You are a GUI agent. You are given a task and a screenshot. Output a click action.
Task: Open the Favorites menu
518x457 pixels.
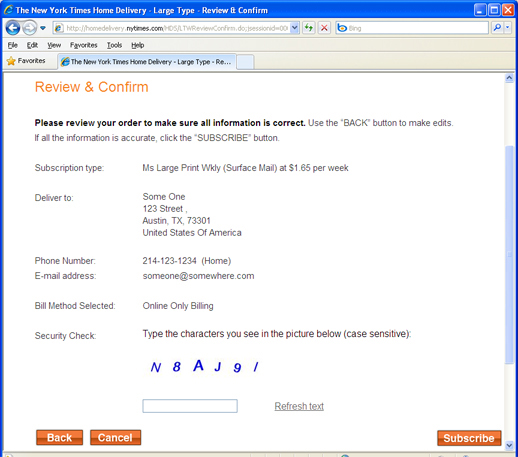coord(84,45)
